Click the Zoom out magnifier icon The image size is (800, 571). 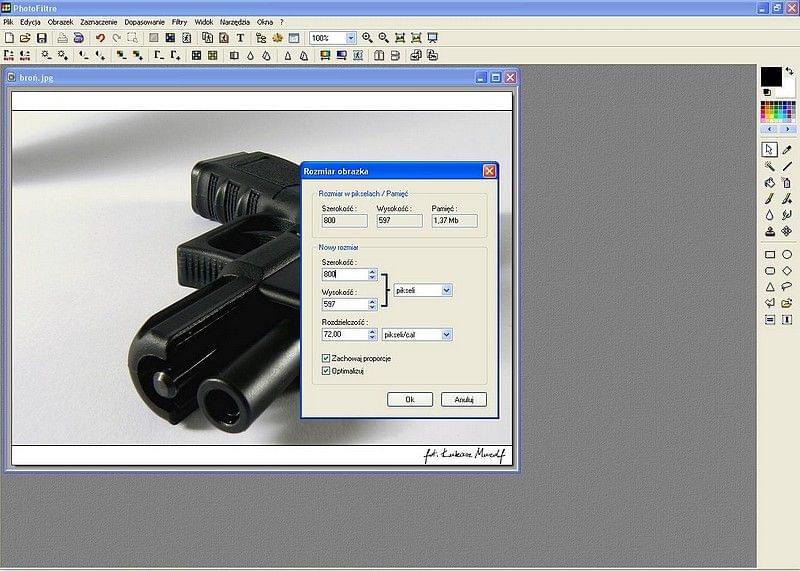pos(384,38)
